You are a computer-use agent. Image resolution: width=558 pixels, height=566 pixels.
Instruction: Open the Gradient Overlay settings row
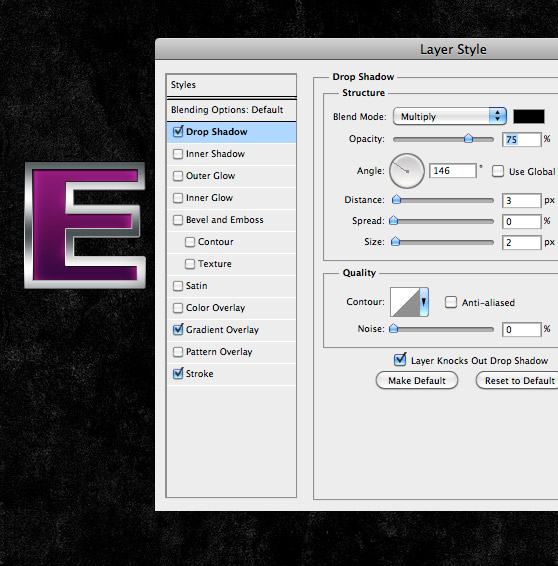(x=231, y=330)
